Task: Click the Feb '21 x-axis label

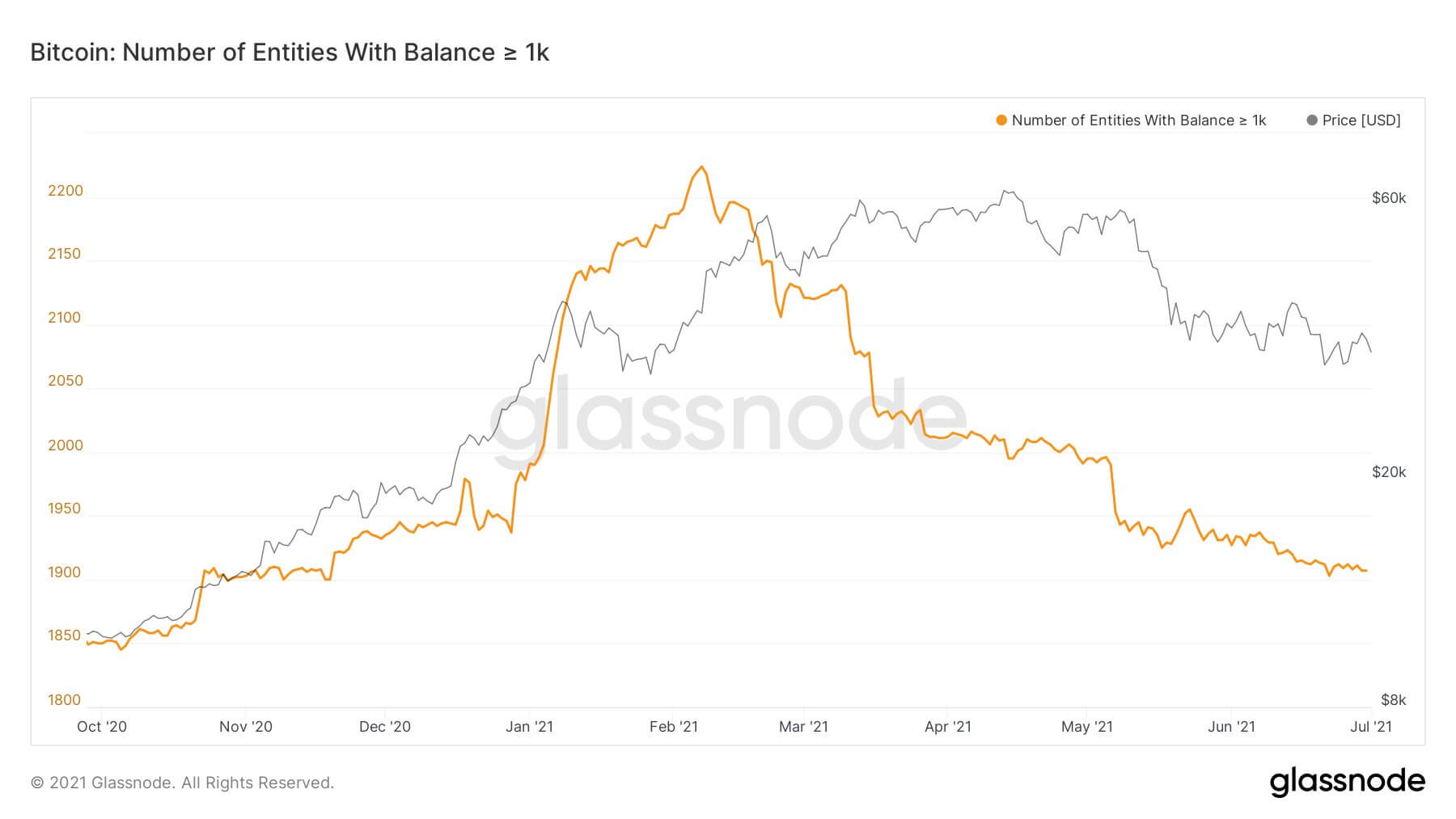Action: 674,727
